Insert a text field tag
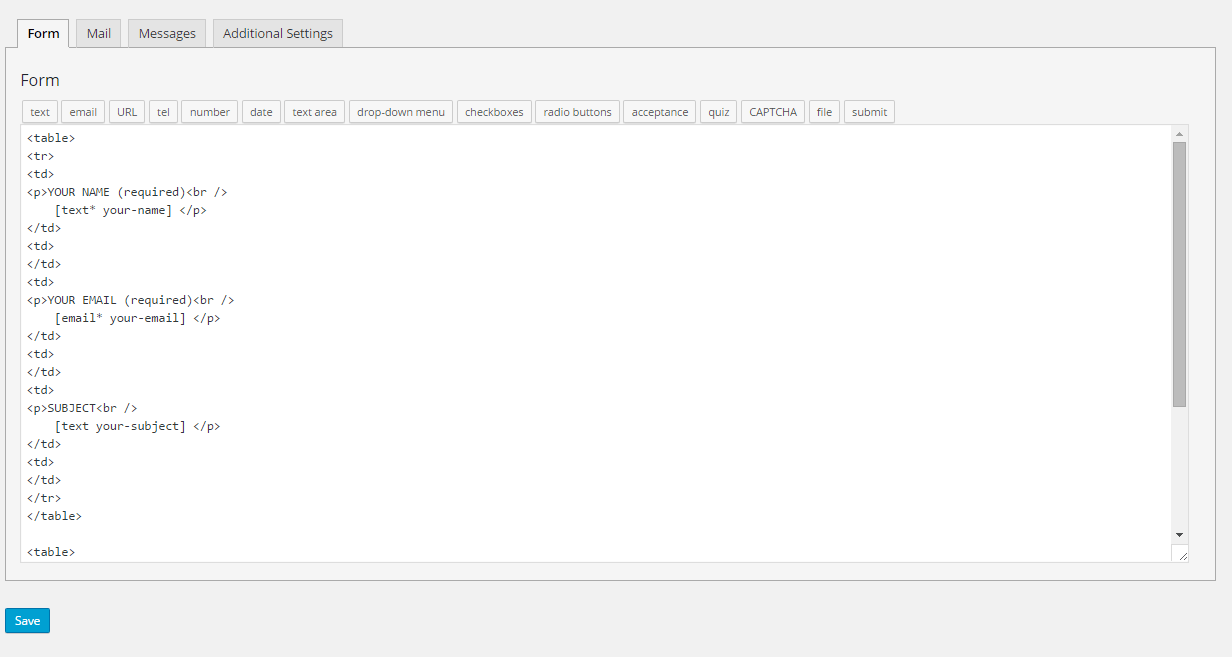Viewport: 1232px width, 657px height. (x=39, y=111)
